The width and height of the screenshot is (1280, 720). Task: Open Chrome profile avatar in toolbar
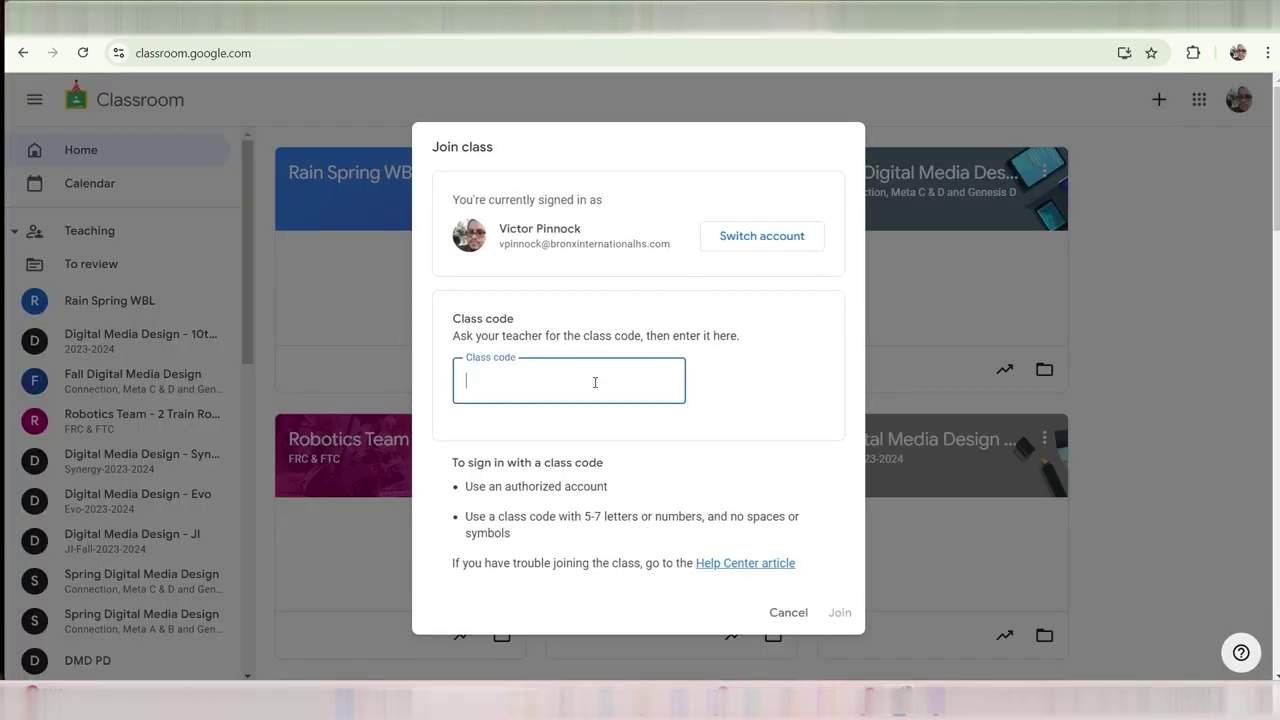tap(1238, 53)
